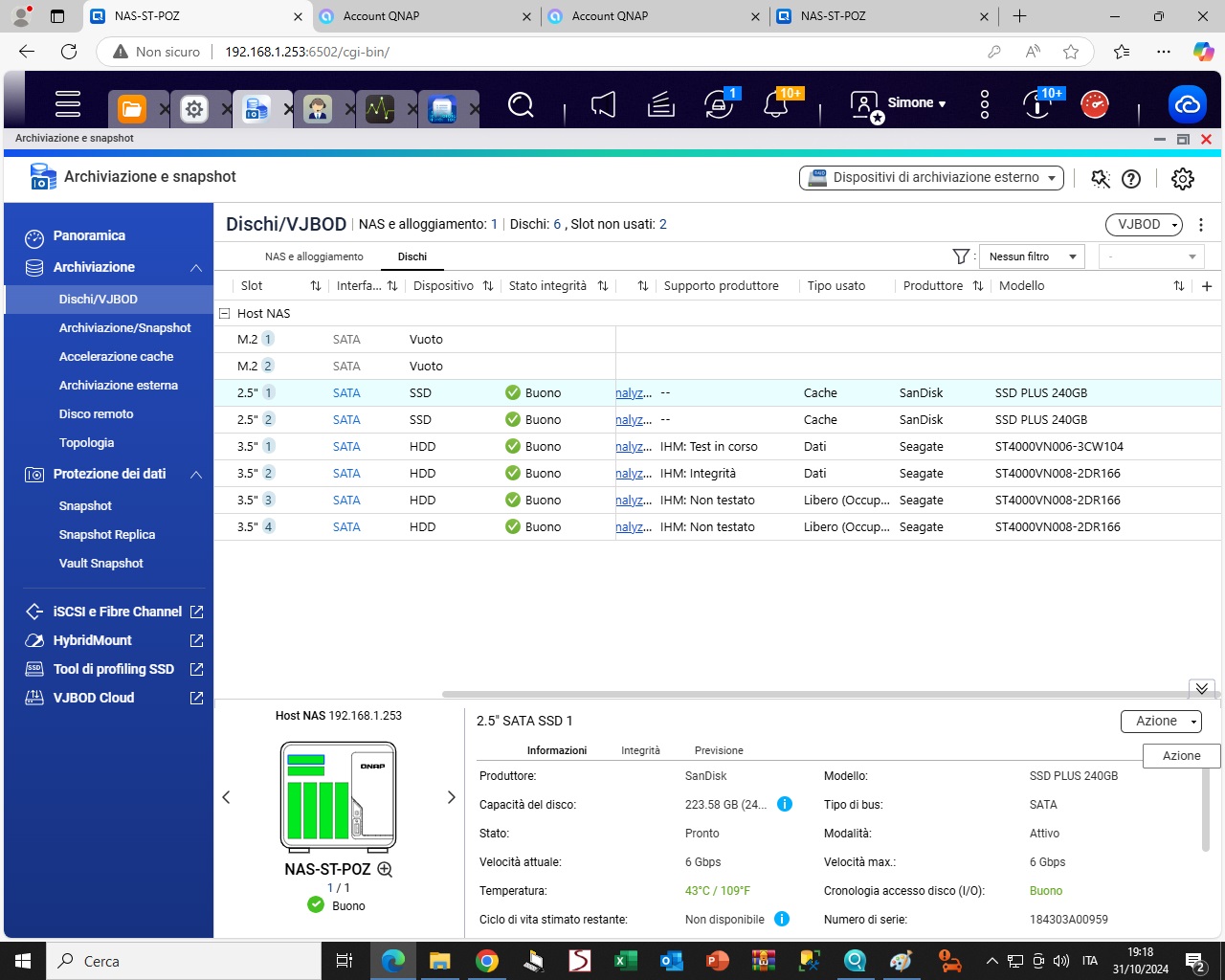Open the Nessun filtro dropdown

pos(1031,256)
